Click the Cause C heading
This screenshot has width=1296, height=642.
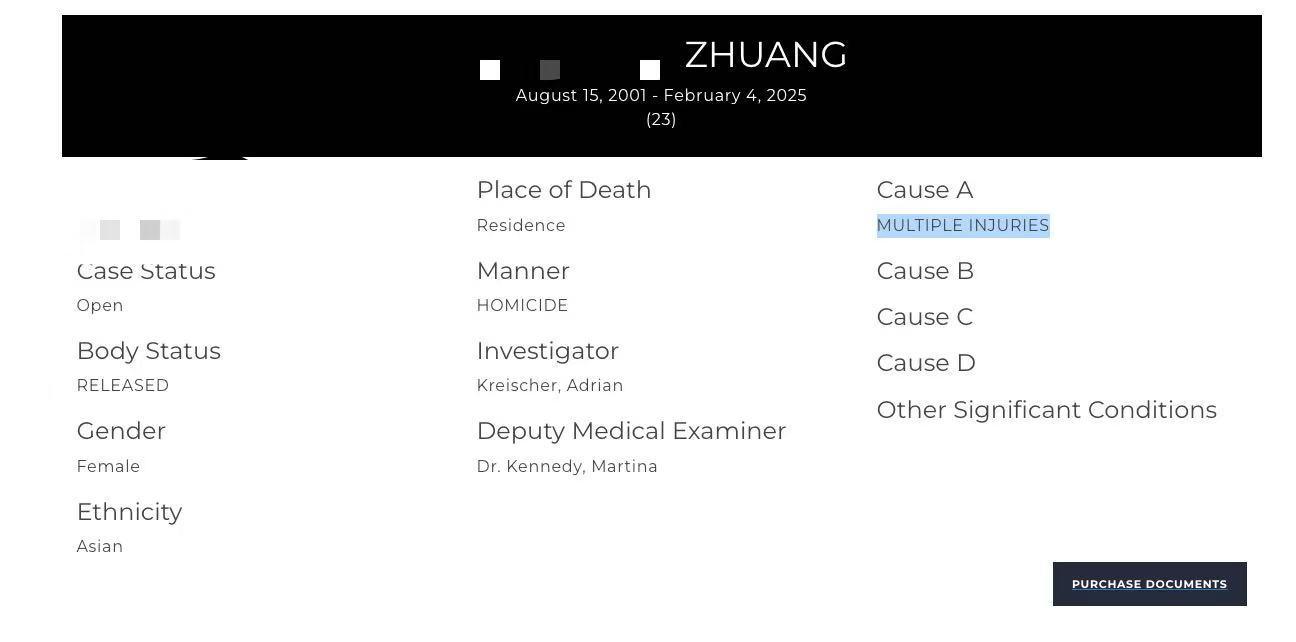click(x=924, y=317)
